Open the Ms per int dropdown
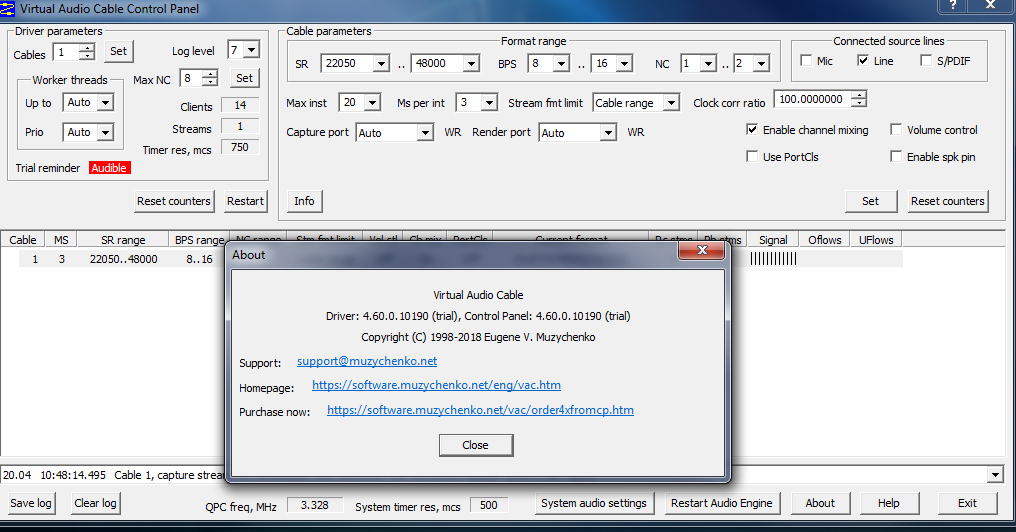The width and height of the screenshot is (1016, 532). [489, 102]
